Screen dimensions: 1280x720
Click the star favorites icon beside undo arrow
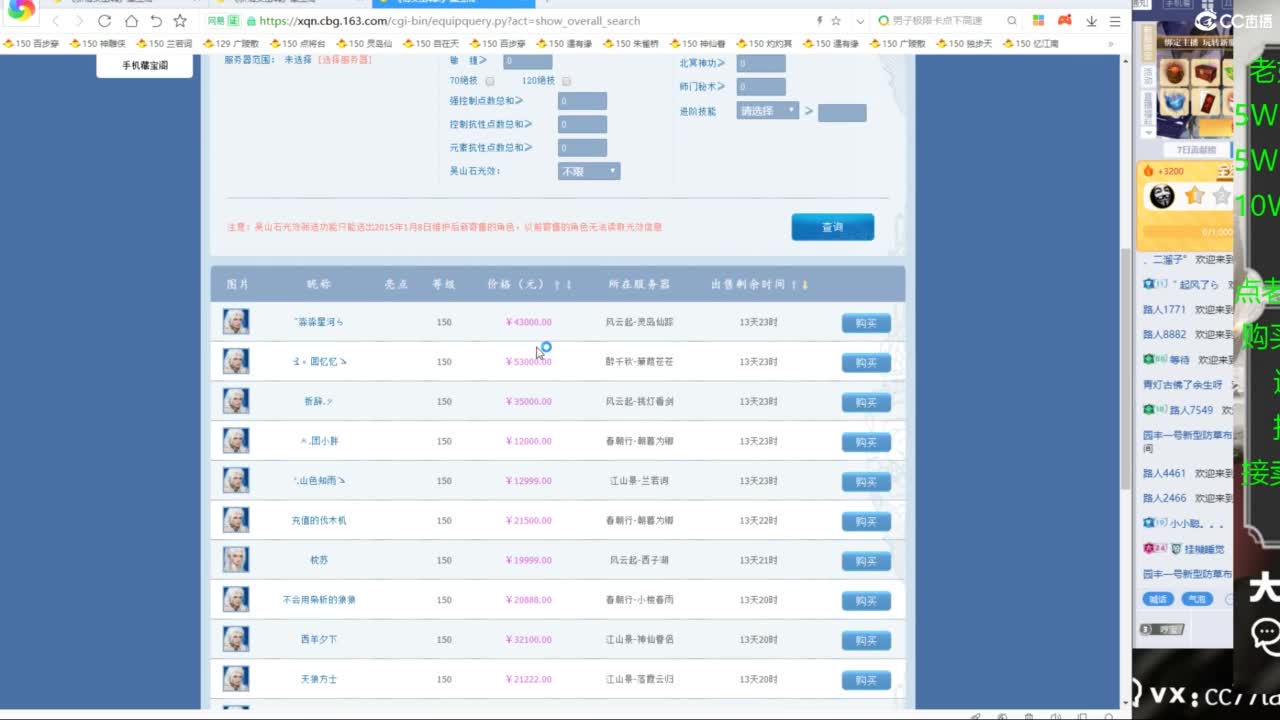tap(180, 21)
